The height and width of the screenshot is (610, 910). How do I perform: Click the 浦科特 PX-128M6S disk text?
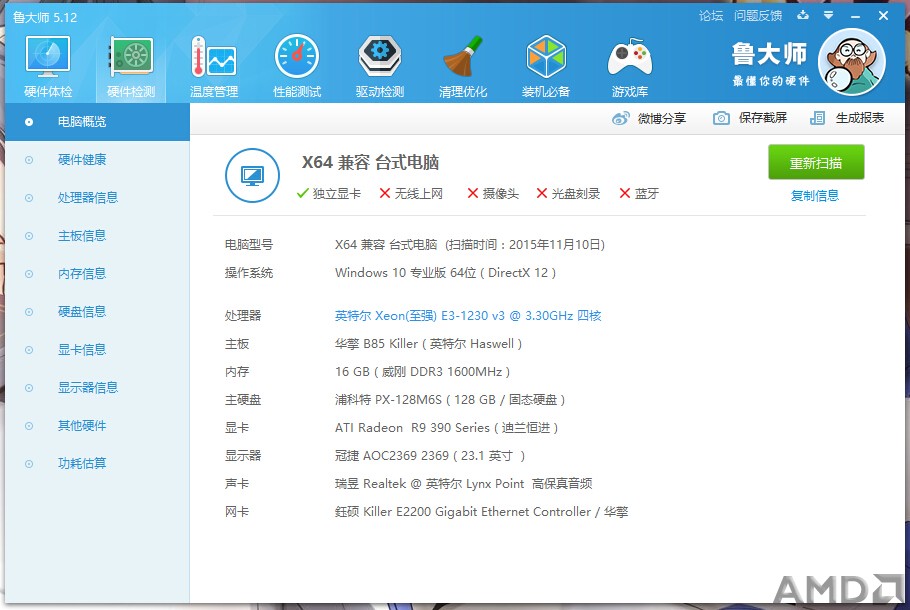450,400
